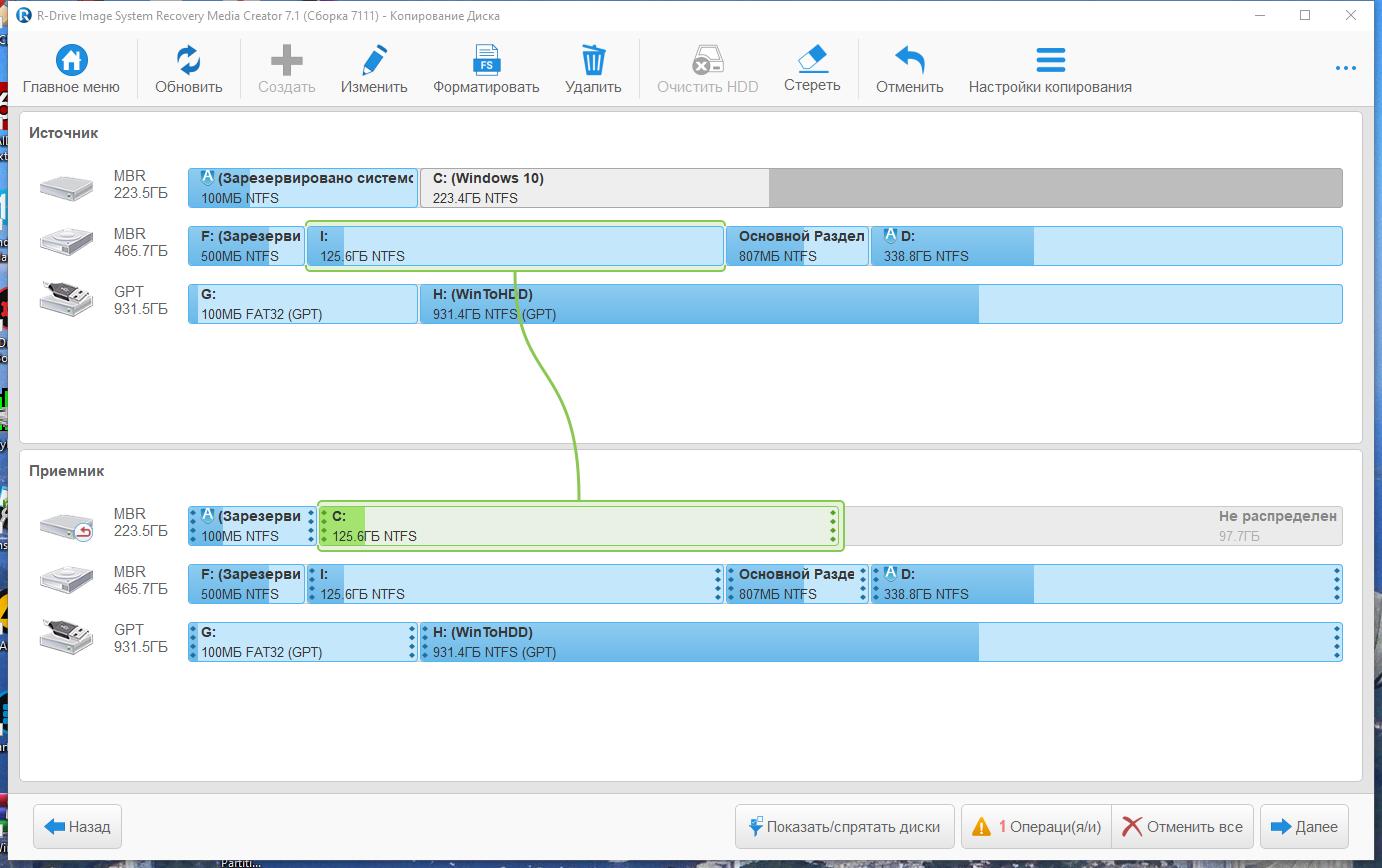Viewport: 1382px width, 868px height.
Task: Click the Очистить HDD icon
Action: [707, 61]
